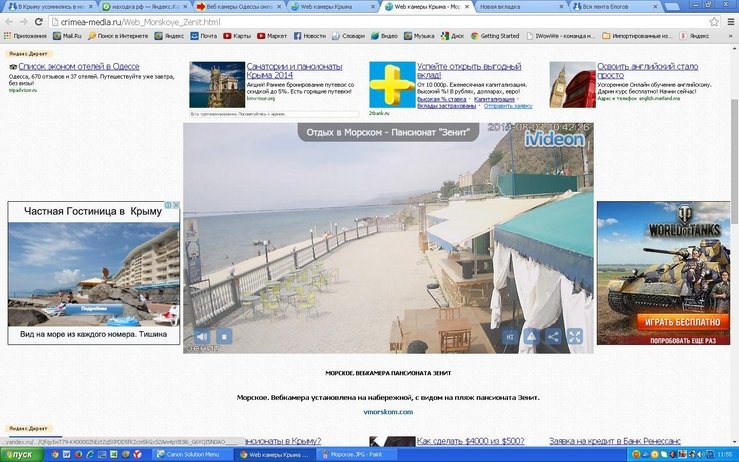Open Диск bookmark
The height and width of the screenshot is (462, 739).
452,36
